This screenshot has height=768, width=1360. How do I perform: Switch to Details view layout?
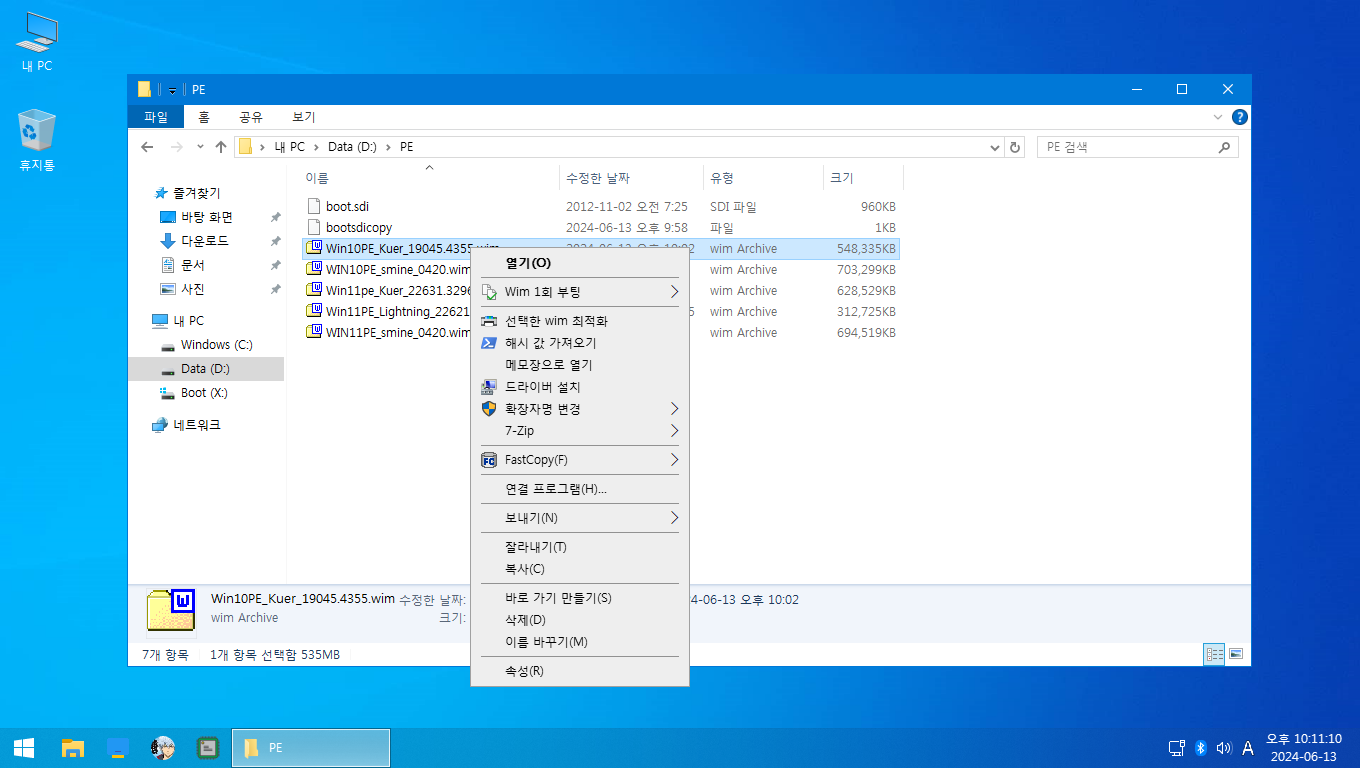pos(1215,654)
